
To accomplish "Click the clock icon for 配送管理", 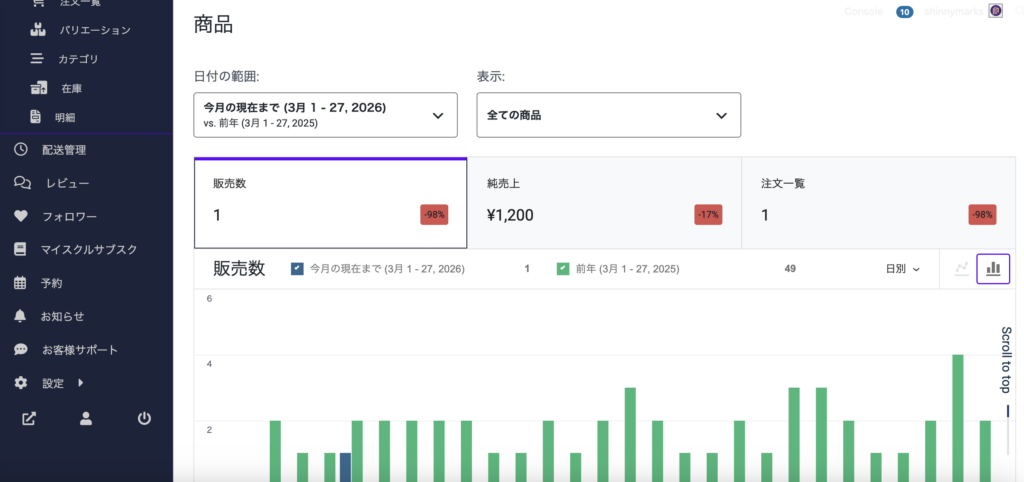I will [21, 150].
